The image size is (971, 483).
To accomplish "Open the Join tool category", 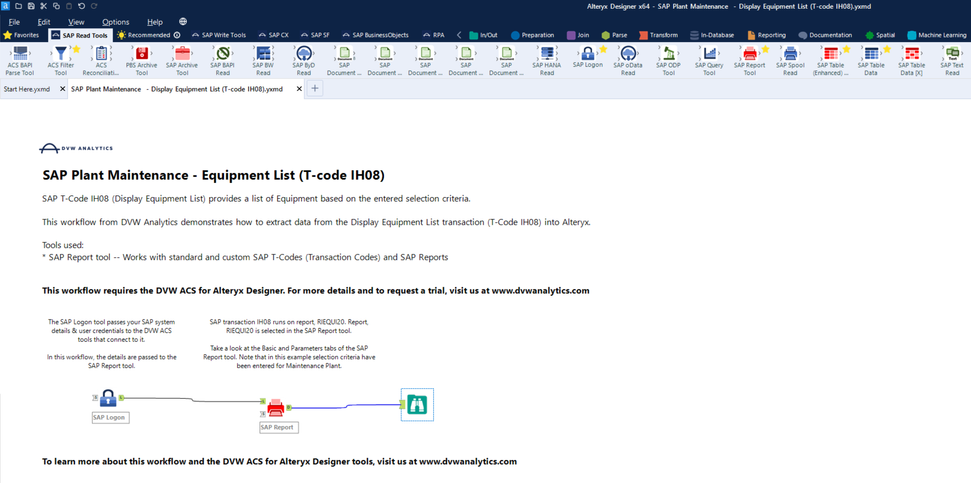I will tap(578, 35).
